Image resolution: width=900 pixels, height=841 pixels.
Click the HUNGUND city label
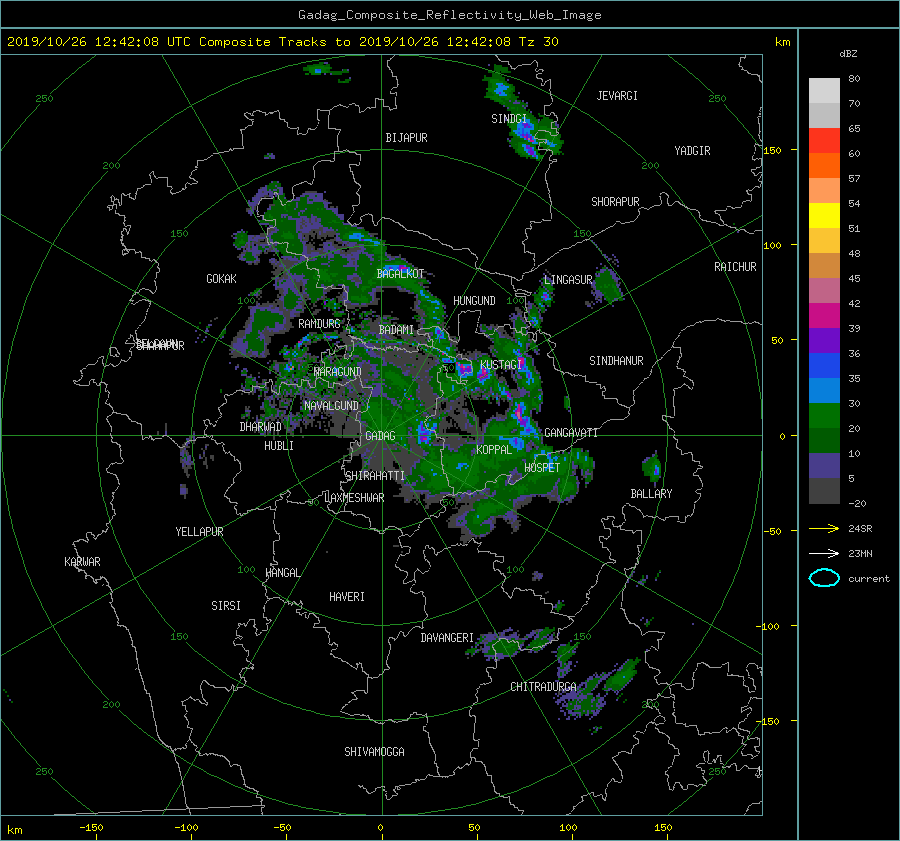(474, 301)
